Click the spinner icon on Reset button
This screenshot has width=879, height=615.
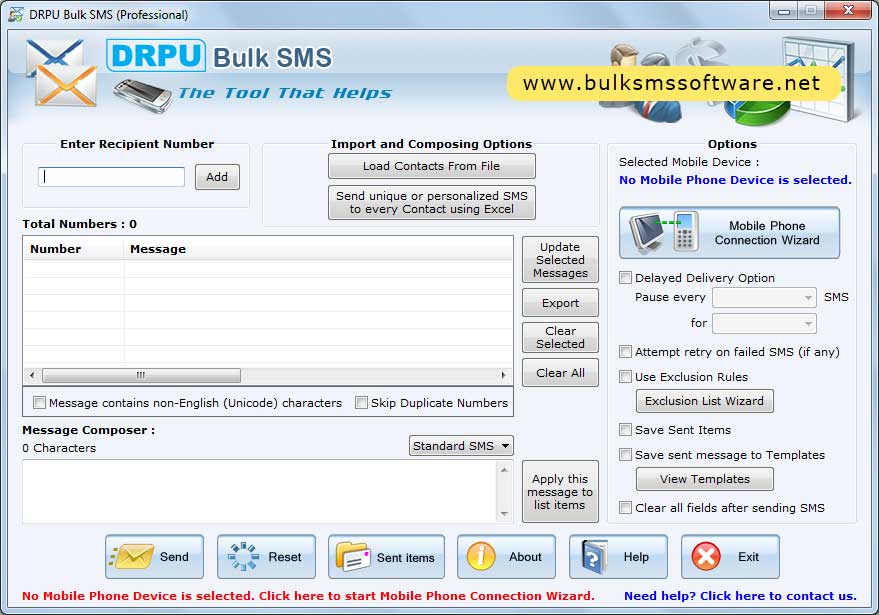[243, 557]
